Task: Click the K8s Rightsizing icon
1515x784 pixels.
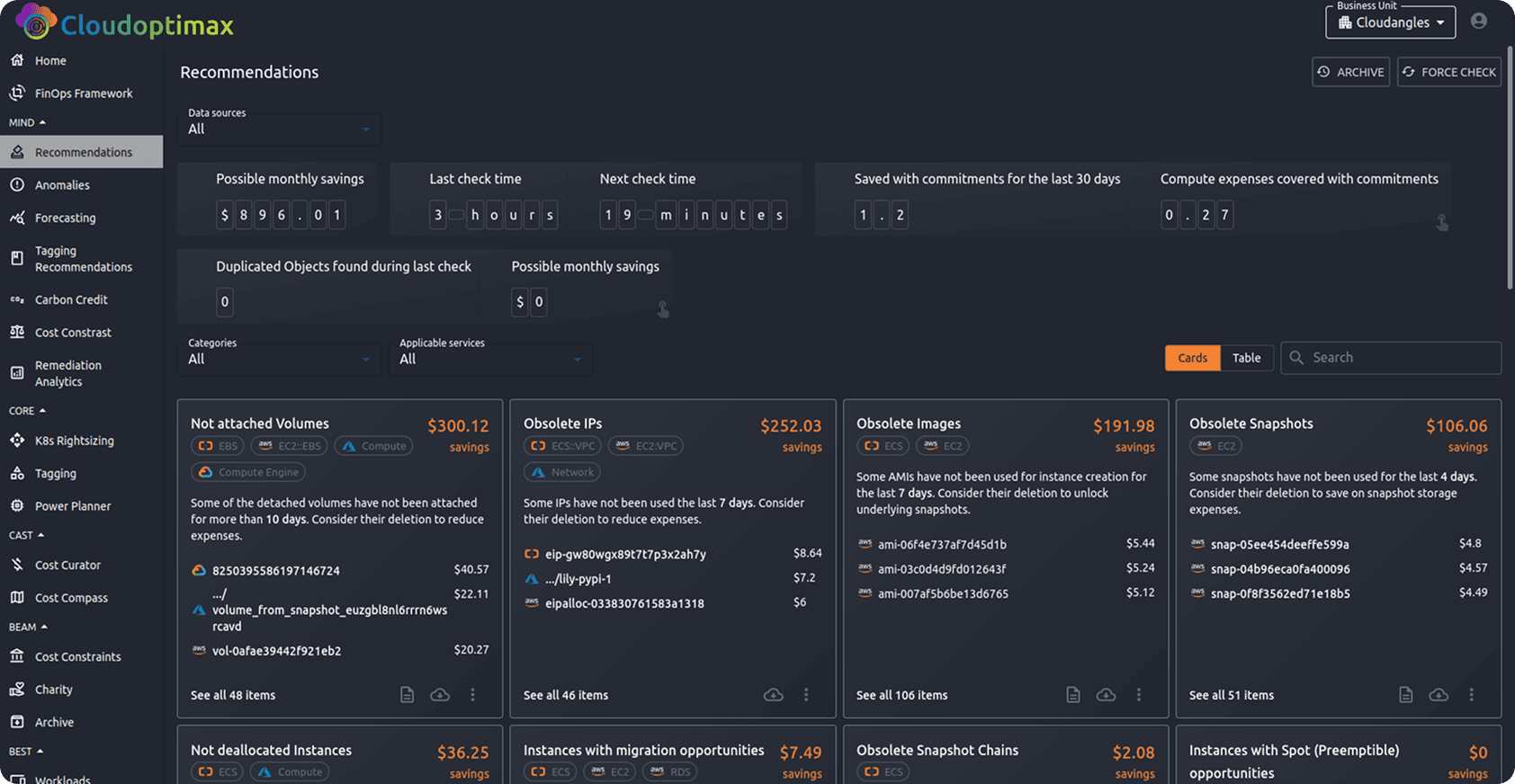Action: 17,441
